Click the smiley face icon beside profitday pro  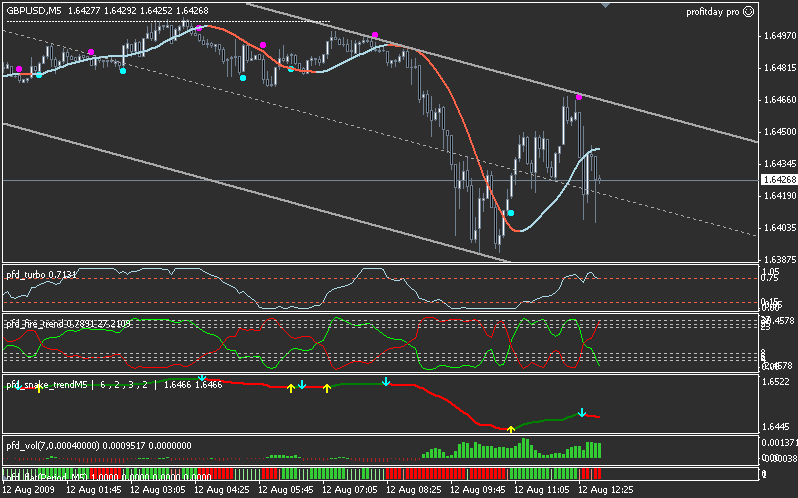coord(748,11)
